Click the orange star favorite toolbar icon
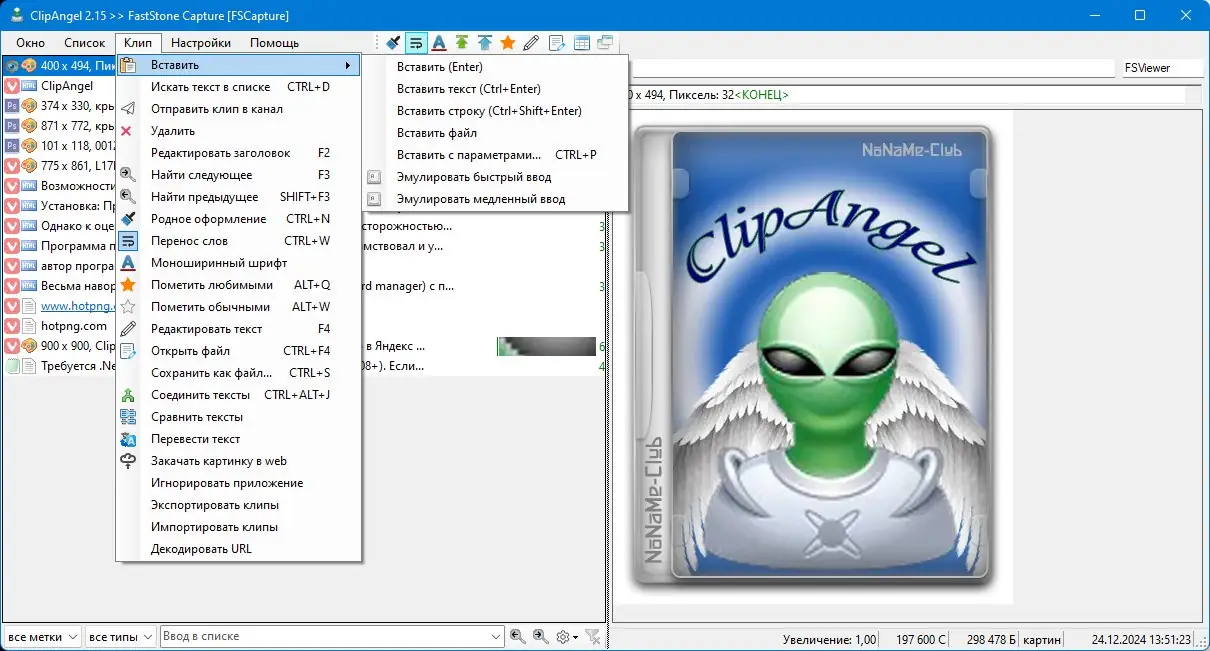1210x651 pixels. (508, 43)
